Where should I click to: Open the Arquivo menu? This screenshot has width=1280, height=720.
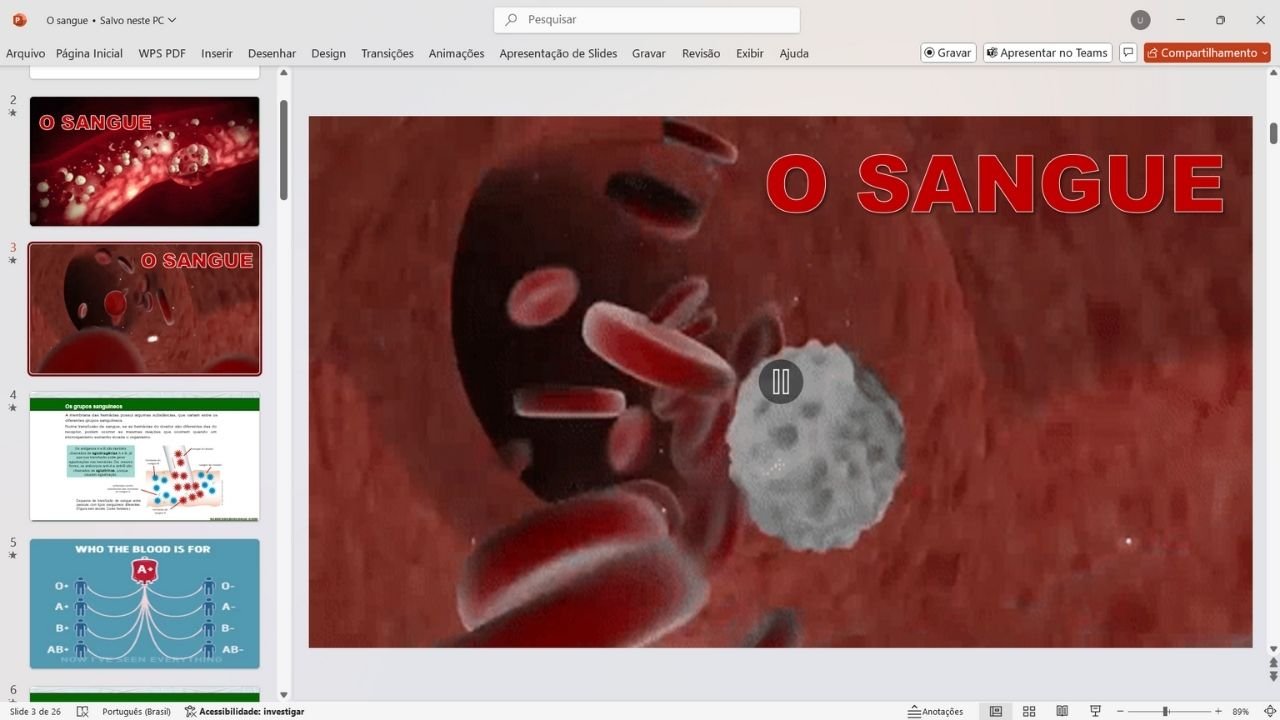pyautogui.click(x=26, y=53)
